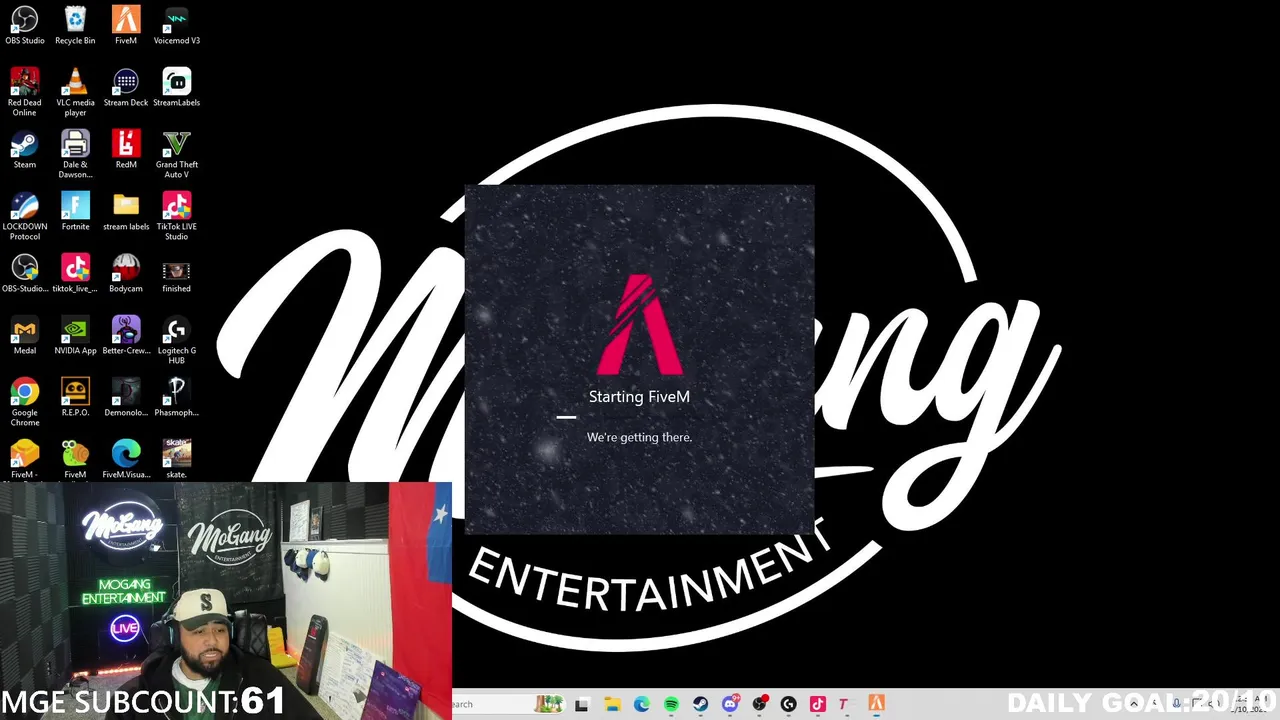Open TikTok LIVE Studio on the taskbar
The image size is (1280, 720).
[x=817, y=704]
